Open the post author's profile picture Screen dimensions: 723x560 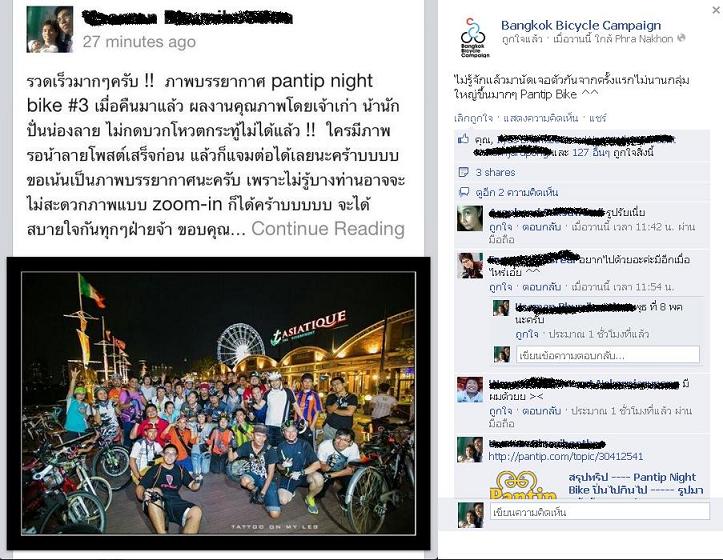coord(50,30)
